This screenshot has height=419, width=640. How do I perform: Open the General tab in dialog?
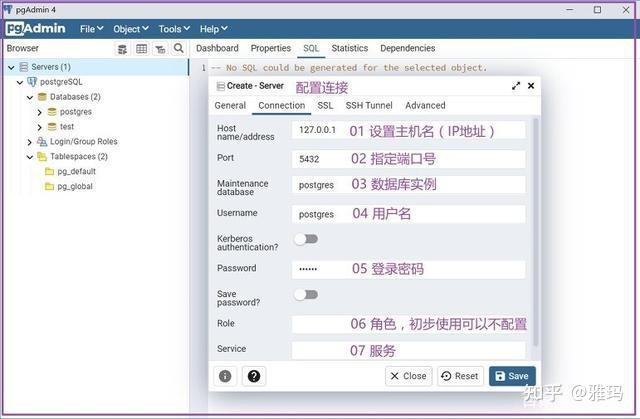(x=230, y=105)
